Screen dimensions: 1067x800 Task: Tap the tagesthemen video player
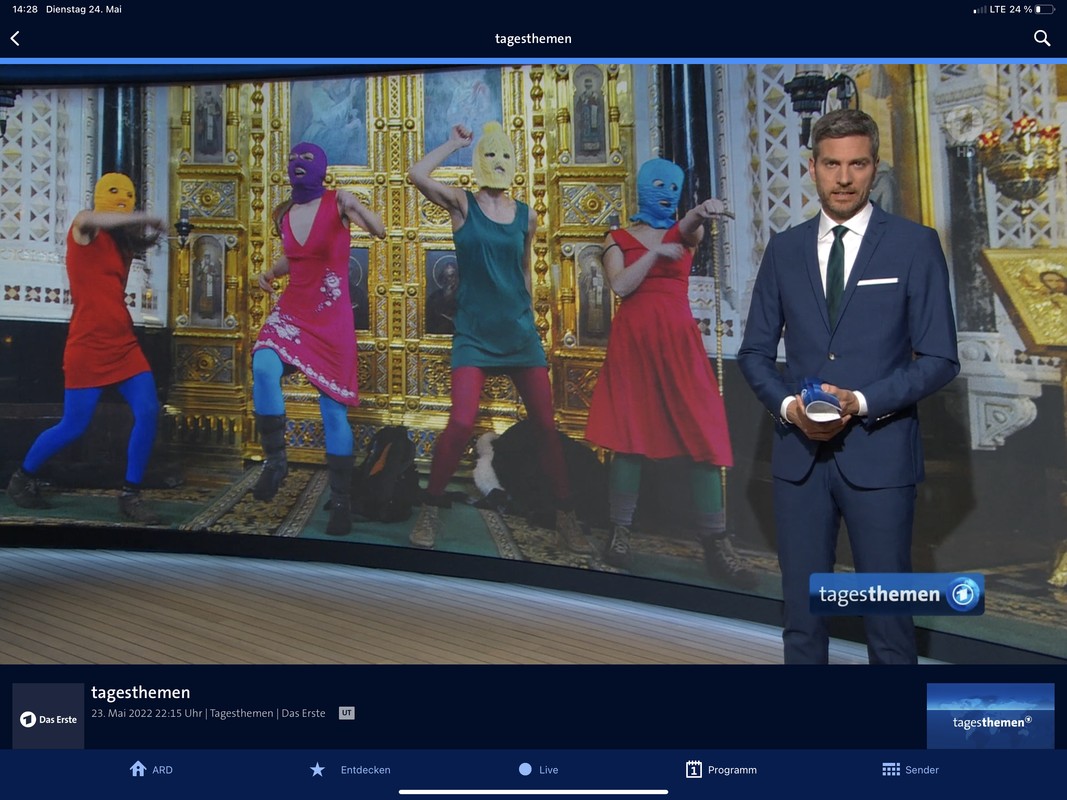coord(534,364)
